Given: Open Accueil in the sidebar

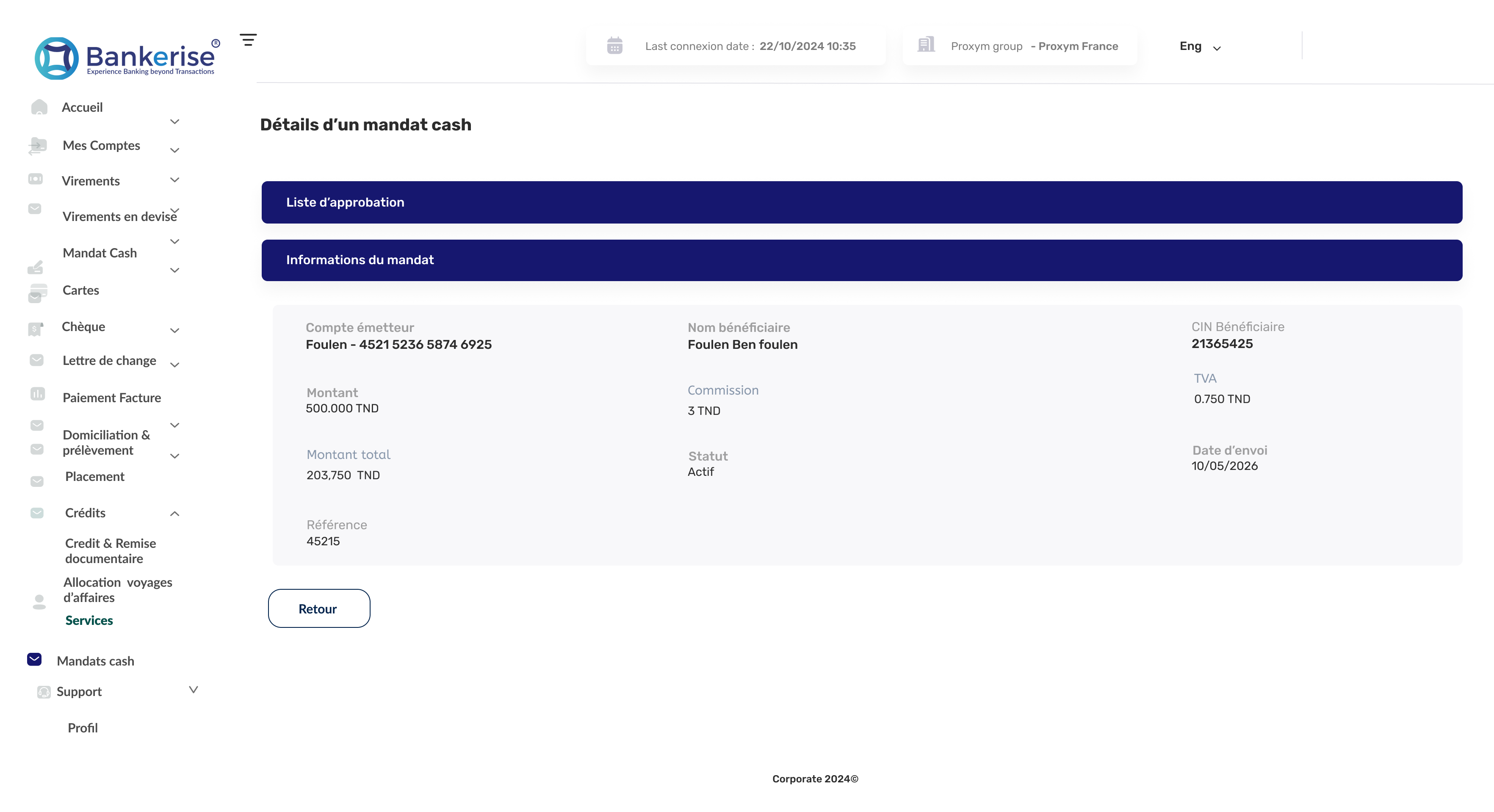Looking at the screenshot, I should pos(82,107).
